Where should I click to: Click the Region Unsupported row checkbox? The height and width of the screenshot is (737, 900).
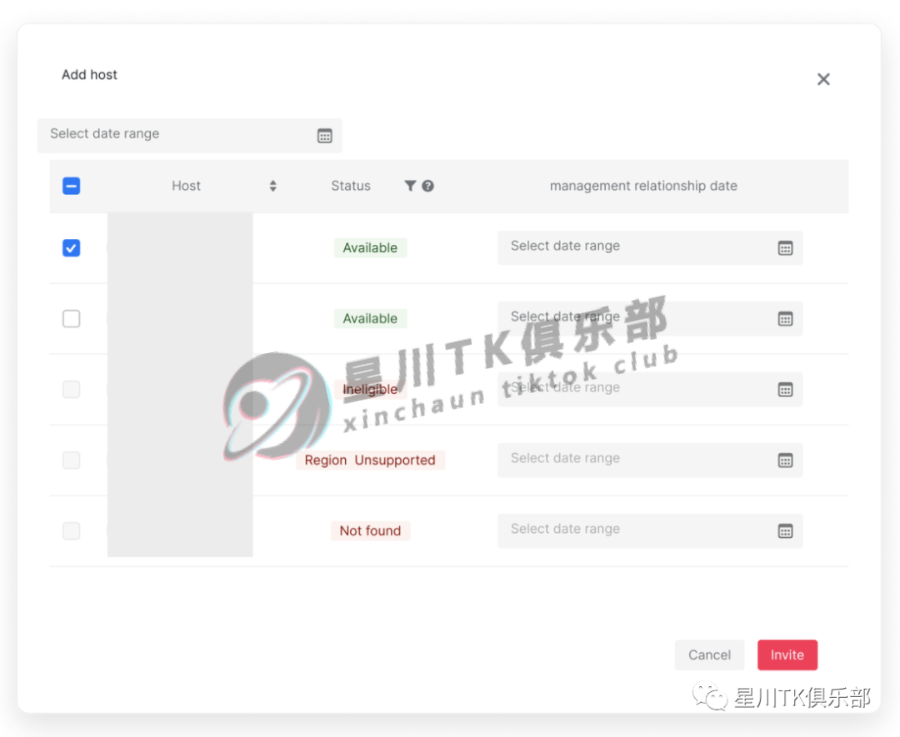coord(71,460)
